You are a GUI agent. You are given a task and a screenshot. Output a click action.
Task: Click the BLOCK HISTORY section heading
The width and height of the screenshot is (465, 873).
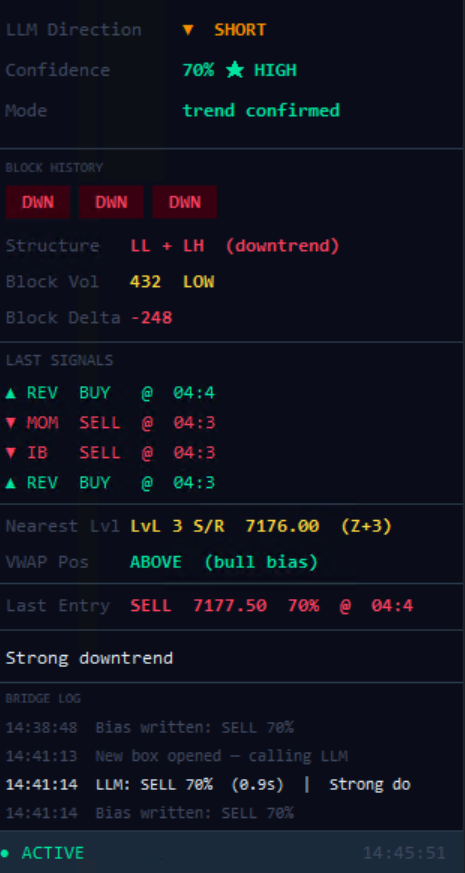point(54,168)
